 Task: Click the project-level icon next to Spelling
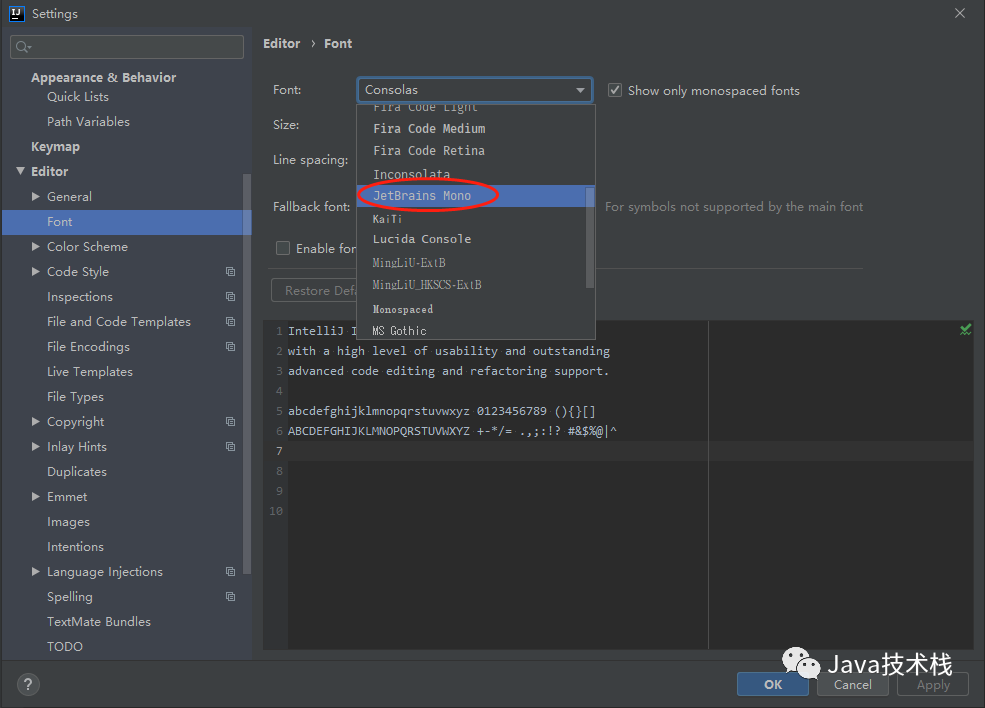click(231, 597)
